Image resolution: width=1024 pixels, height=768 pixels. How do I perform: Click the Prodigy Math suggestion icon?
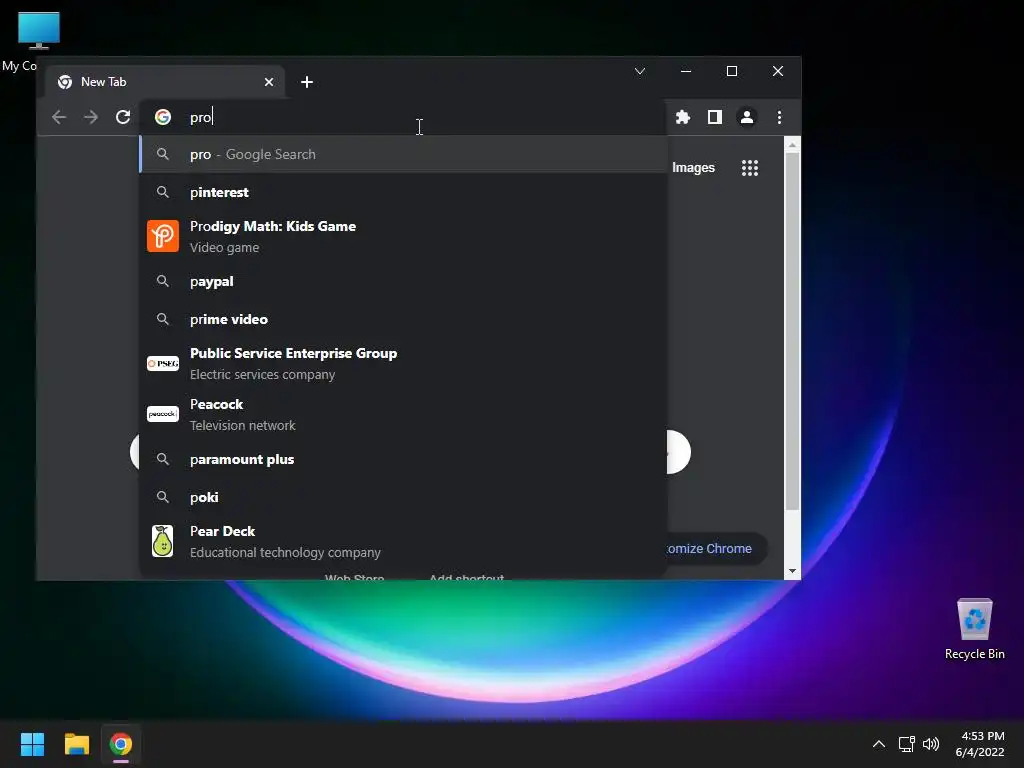163,236
